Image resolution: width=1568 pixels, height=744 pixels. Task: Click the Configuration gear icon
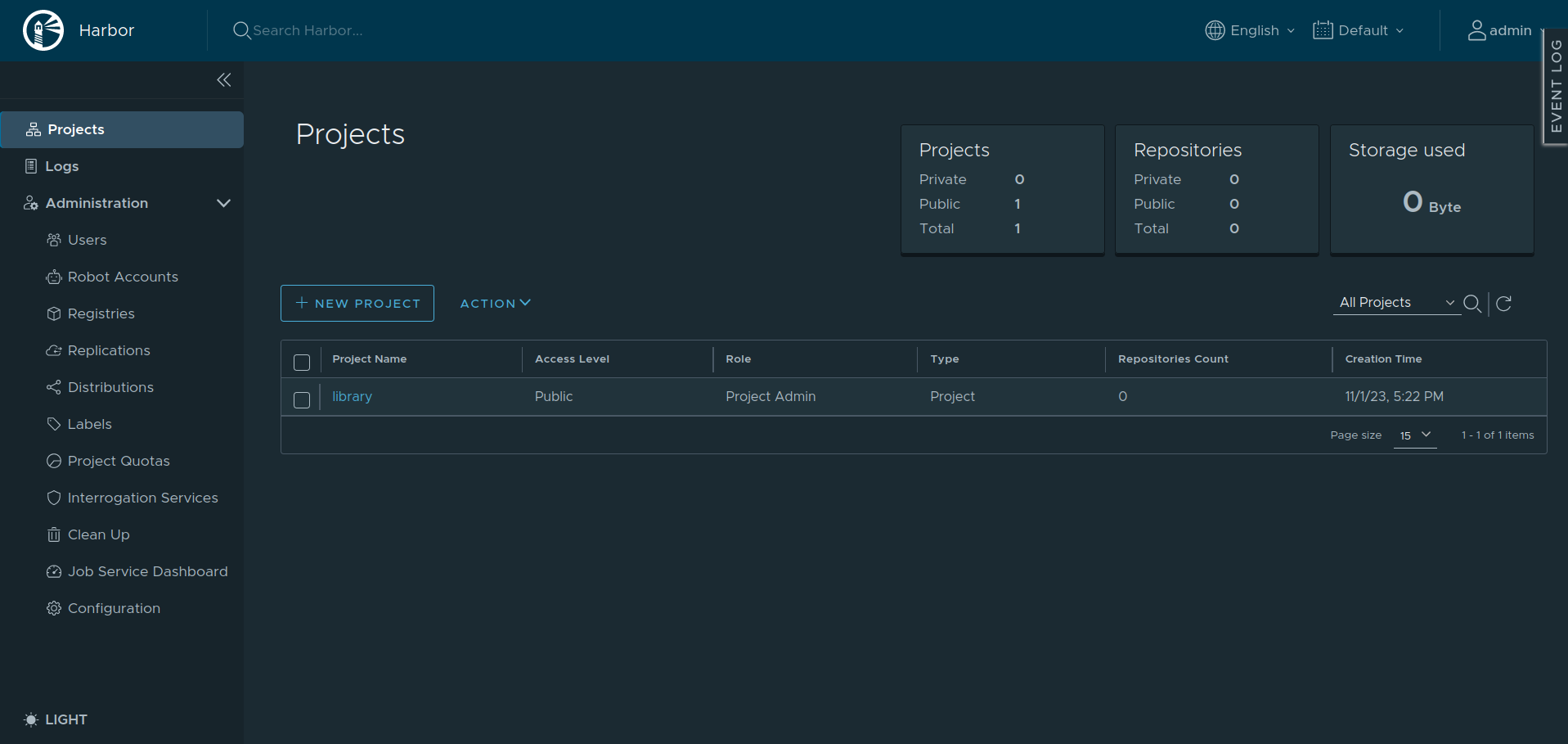click(x=54, y=608)
